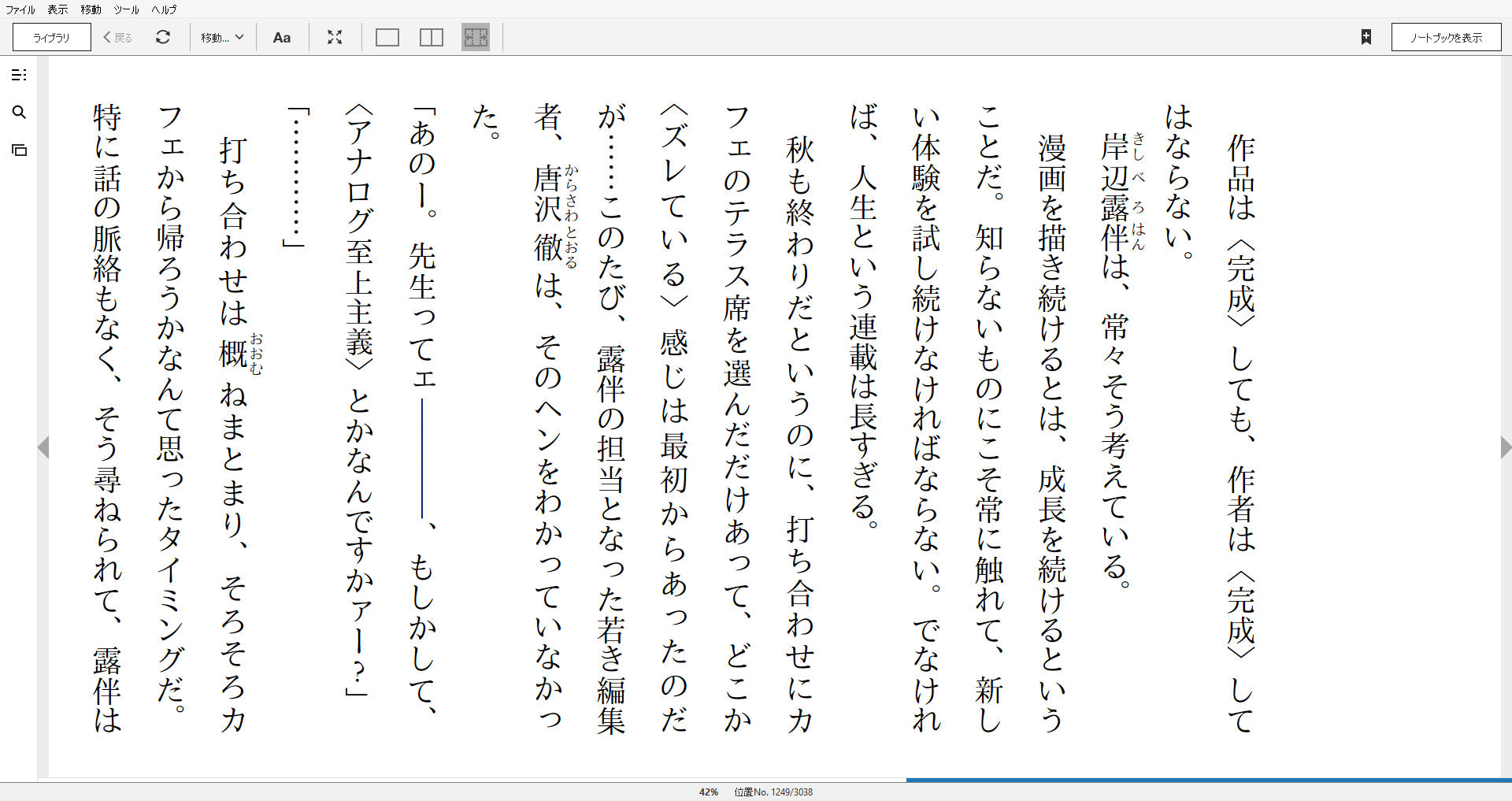Select the two-page spread layout icon
This screenshot has width=1512, height=801.
(x=431, y=37)
